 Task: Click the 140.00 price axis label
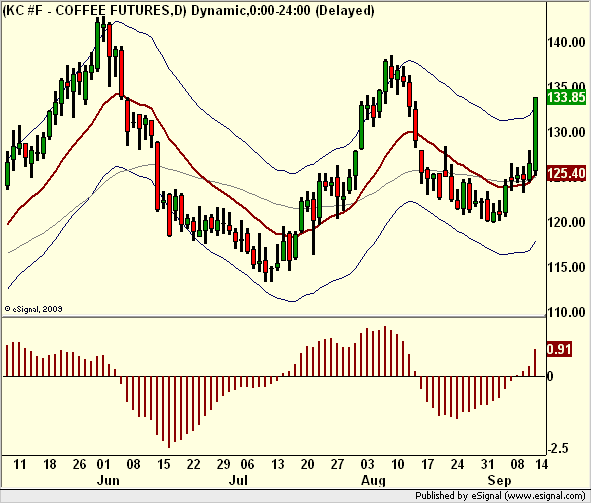(x=566, y=42)
